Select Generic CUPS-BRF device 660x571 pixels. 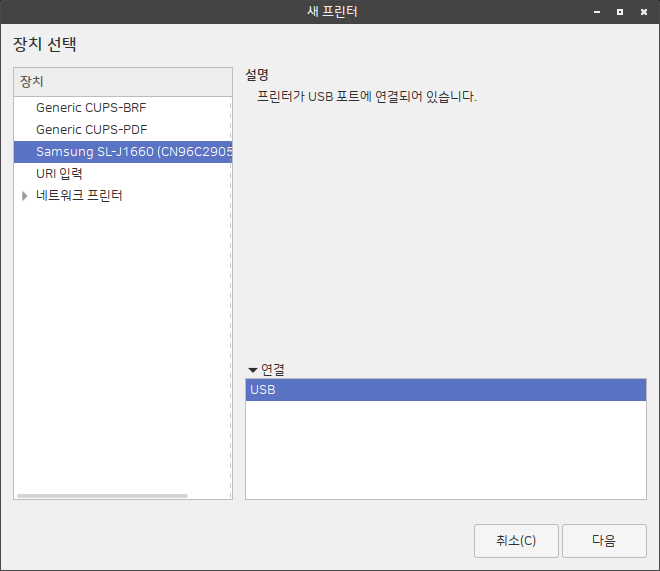point(91,107)
